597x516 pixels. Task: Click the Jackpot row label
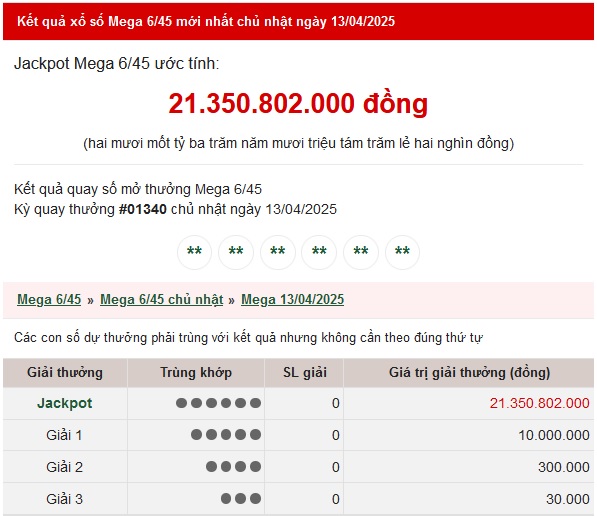click(x=65, y=403)
